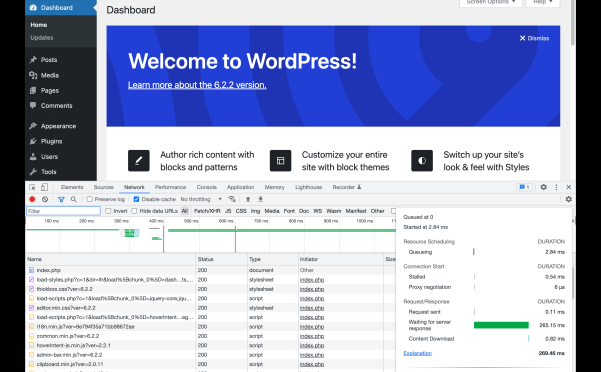
Task: Sort by the Status column header
Action: click(222, 259)
